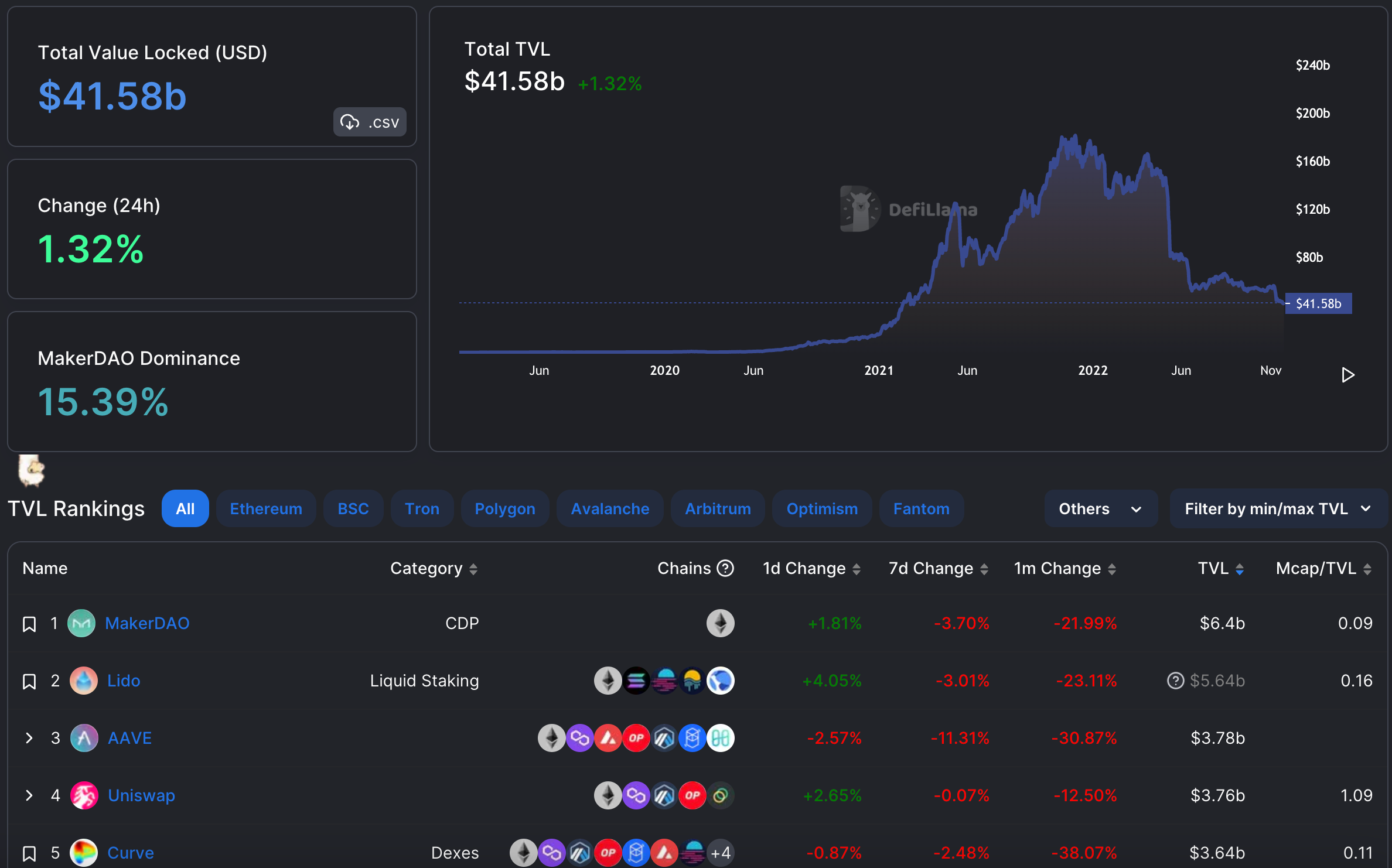The width and height of the screenshot is (1392, 868).
Task: Click the Chains help question mark icon
Action: pos(725,568)
